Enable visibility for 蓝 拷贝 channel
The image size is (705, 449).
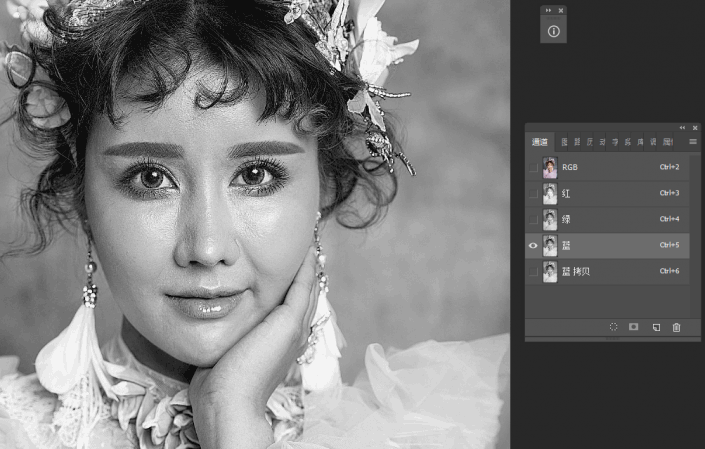tap(533, 271)
